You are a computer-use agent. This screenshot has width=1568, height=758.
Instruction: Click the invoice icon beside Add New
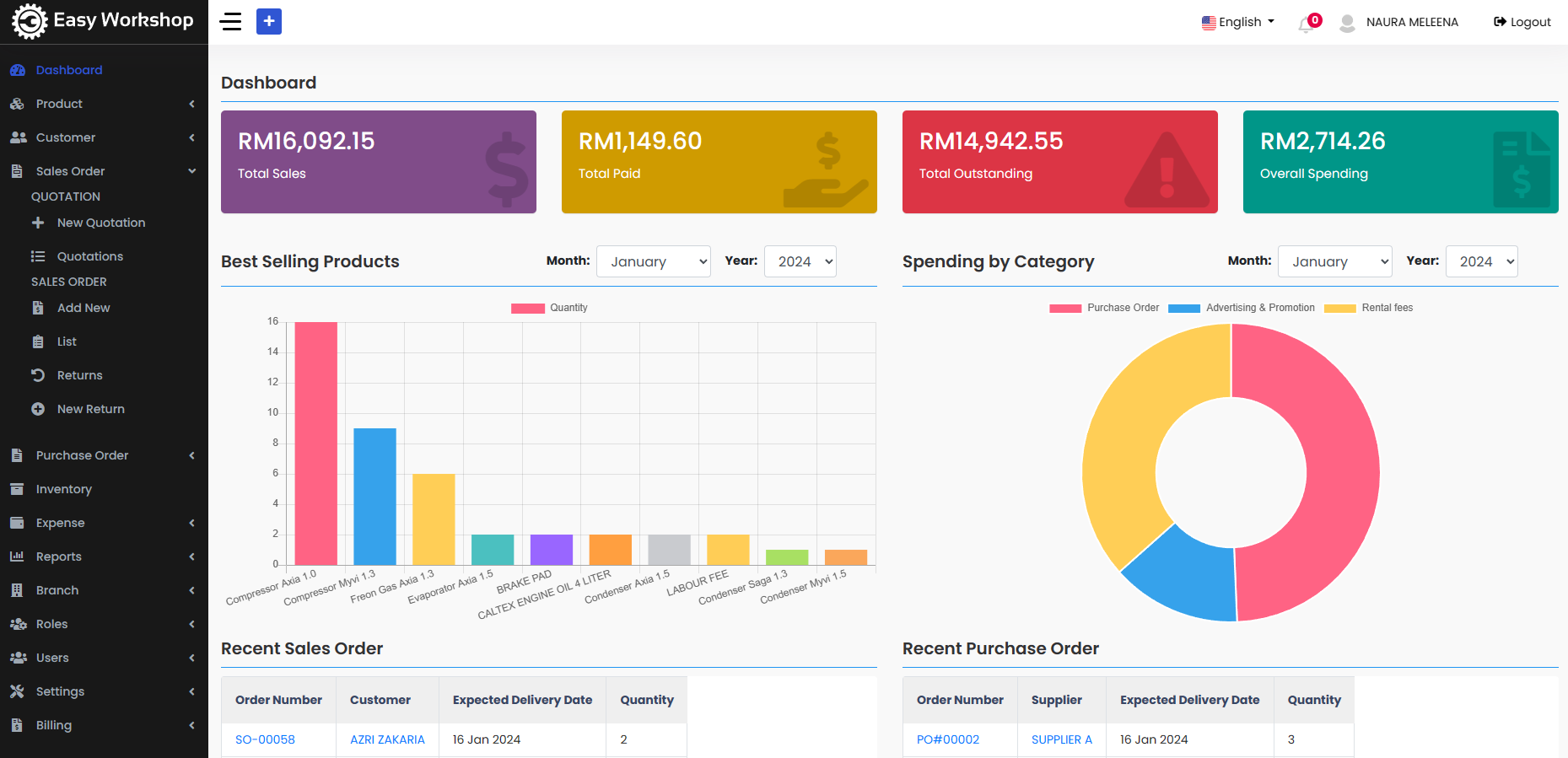click(x=38, y=308)
